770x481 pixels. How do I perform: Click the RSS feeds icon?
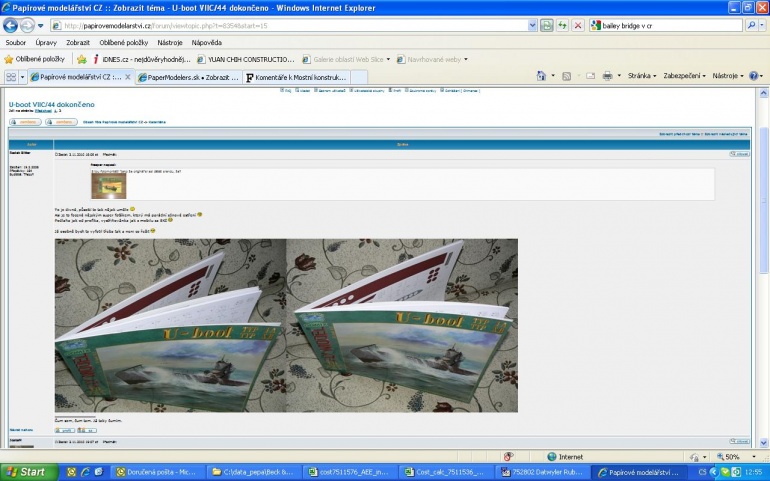point(566,76)
